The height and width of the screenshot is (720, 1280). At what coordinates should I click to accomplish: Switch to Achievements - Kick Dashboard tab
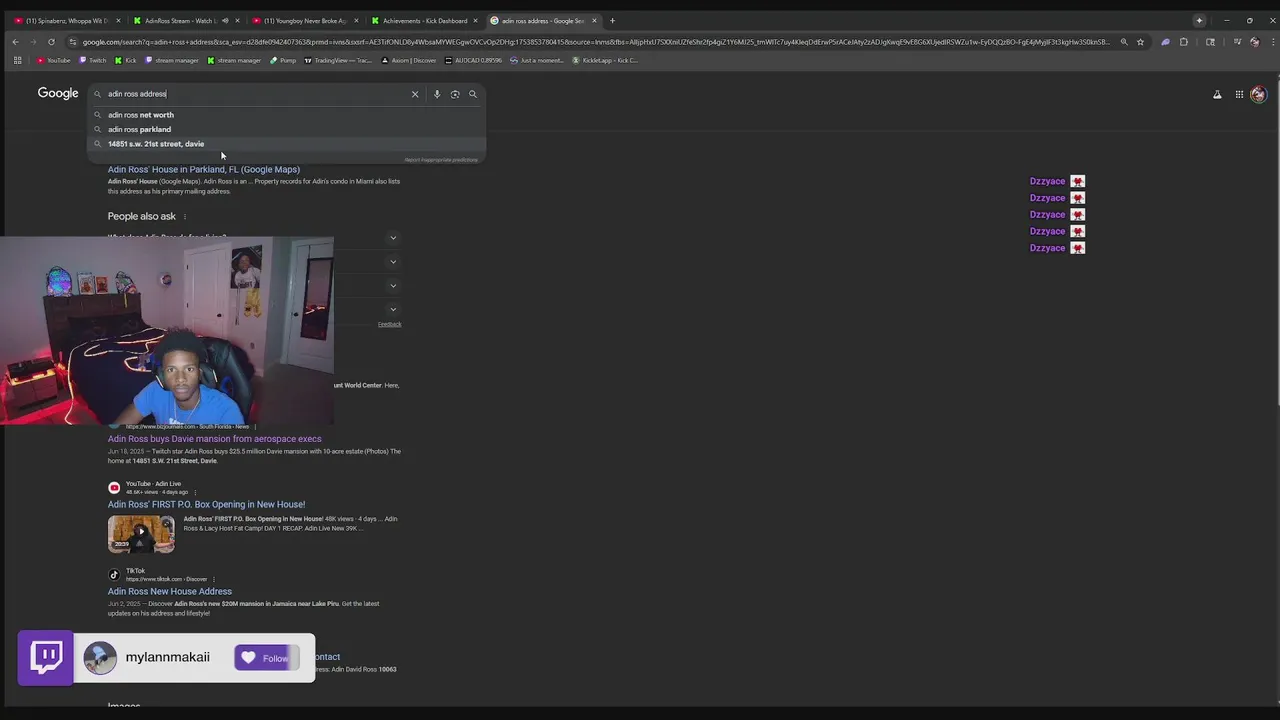423,20
